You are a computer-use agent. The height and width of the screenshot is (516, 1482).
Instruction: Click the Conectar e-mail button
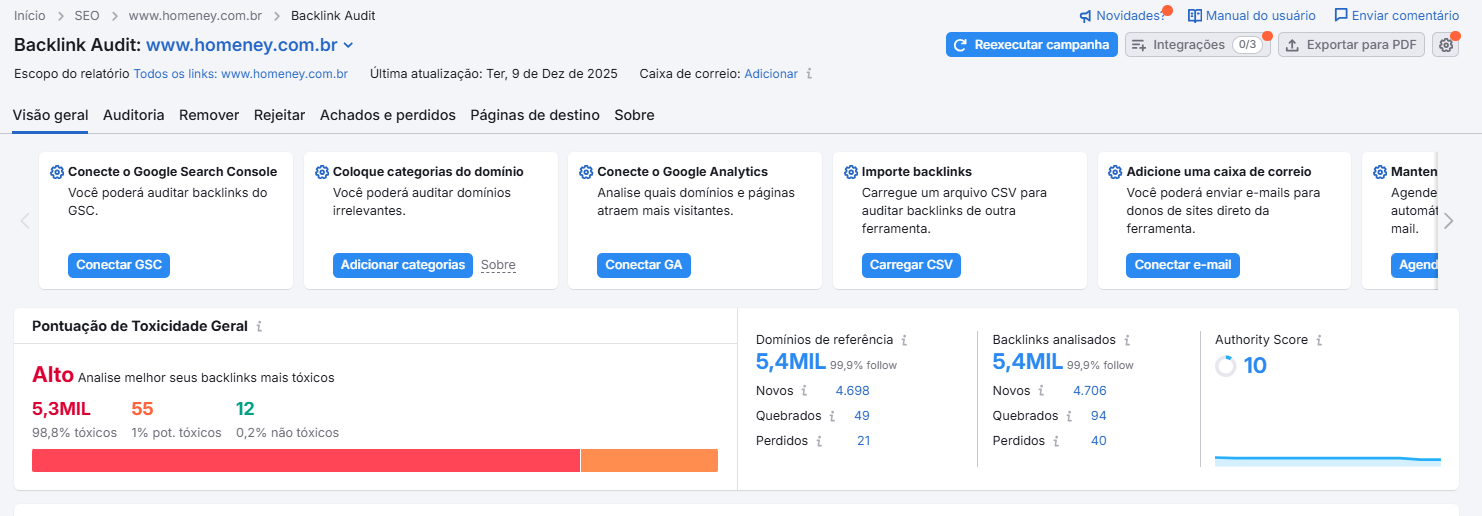click(x=1183, y=265)
